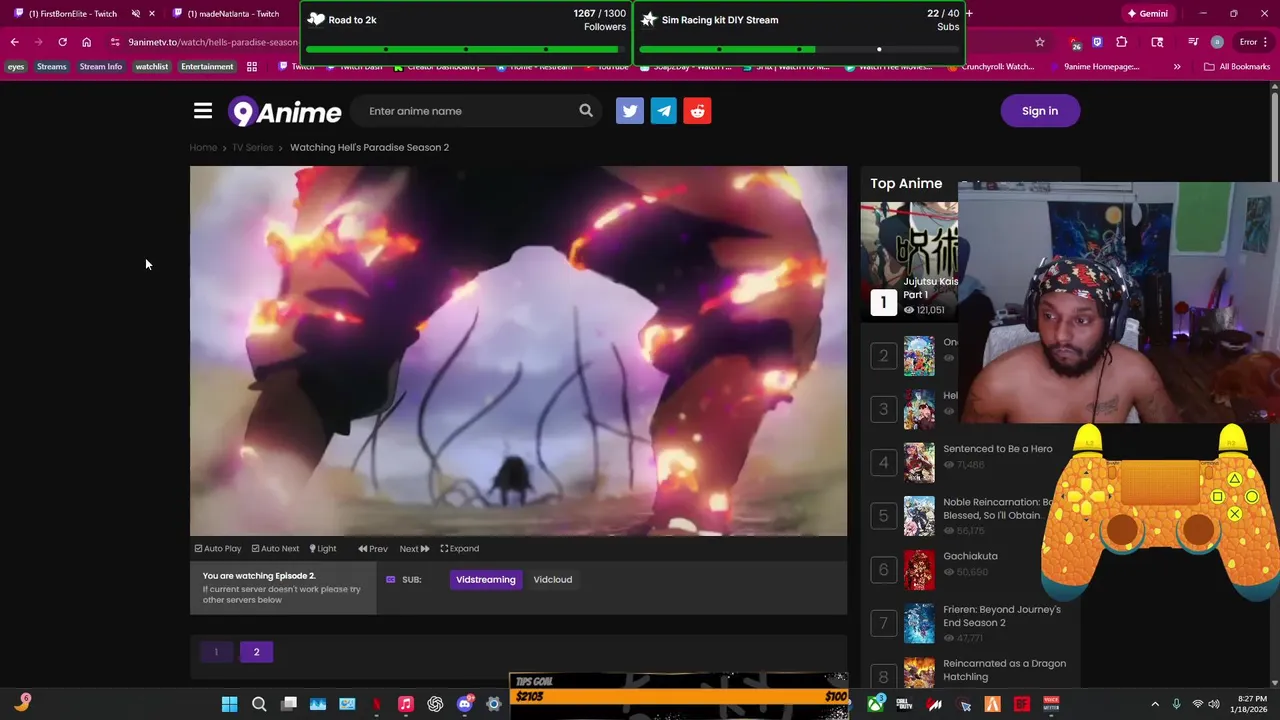1280x720 pixels.
Task: Show hidden system tray icons
Action: (1155, 704)
